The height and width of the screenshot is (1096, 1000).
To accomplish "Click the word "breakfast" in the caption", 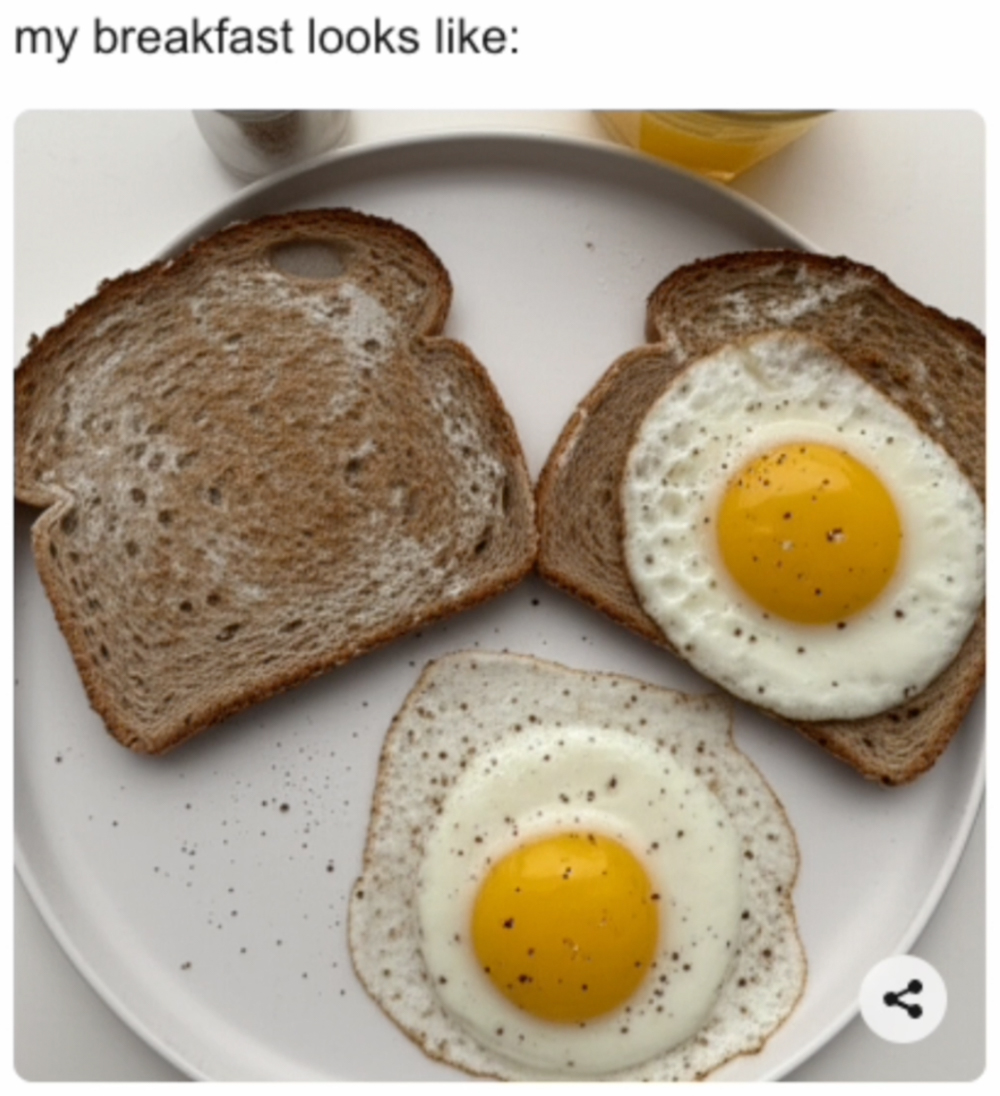I will click(x=193, y=37).
